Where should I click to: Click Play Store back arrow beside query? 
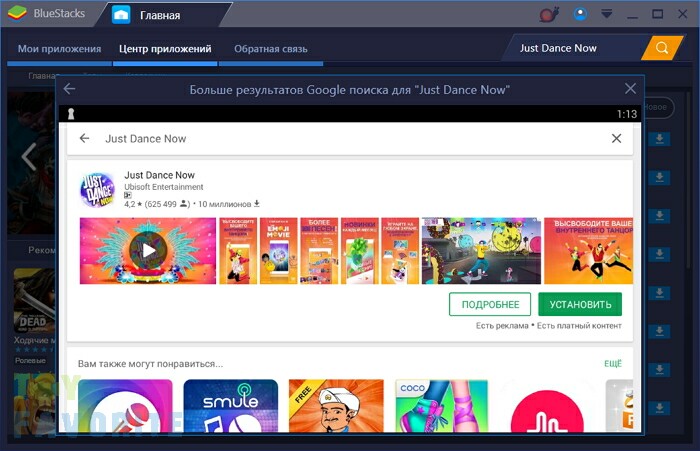point(84,138)
